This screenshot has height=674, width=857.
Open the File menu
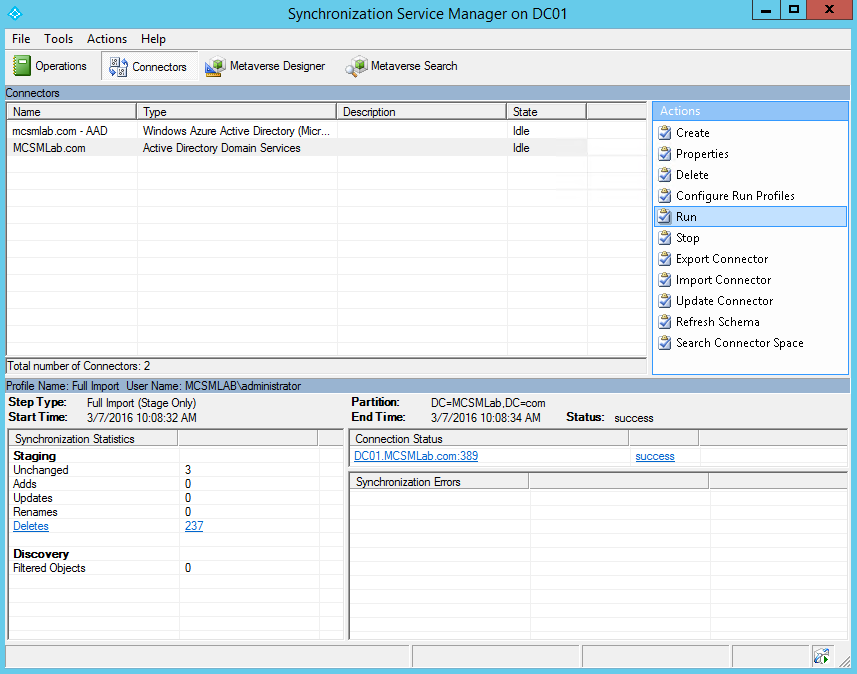click(21, 39)
